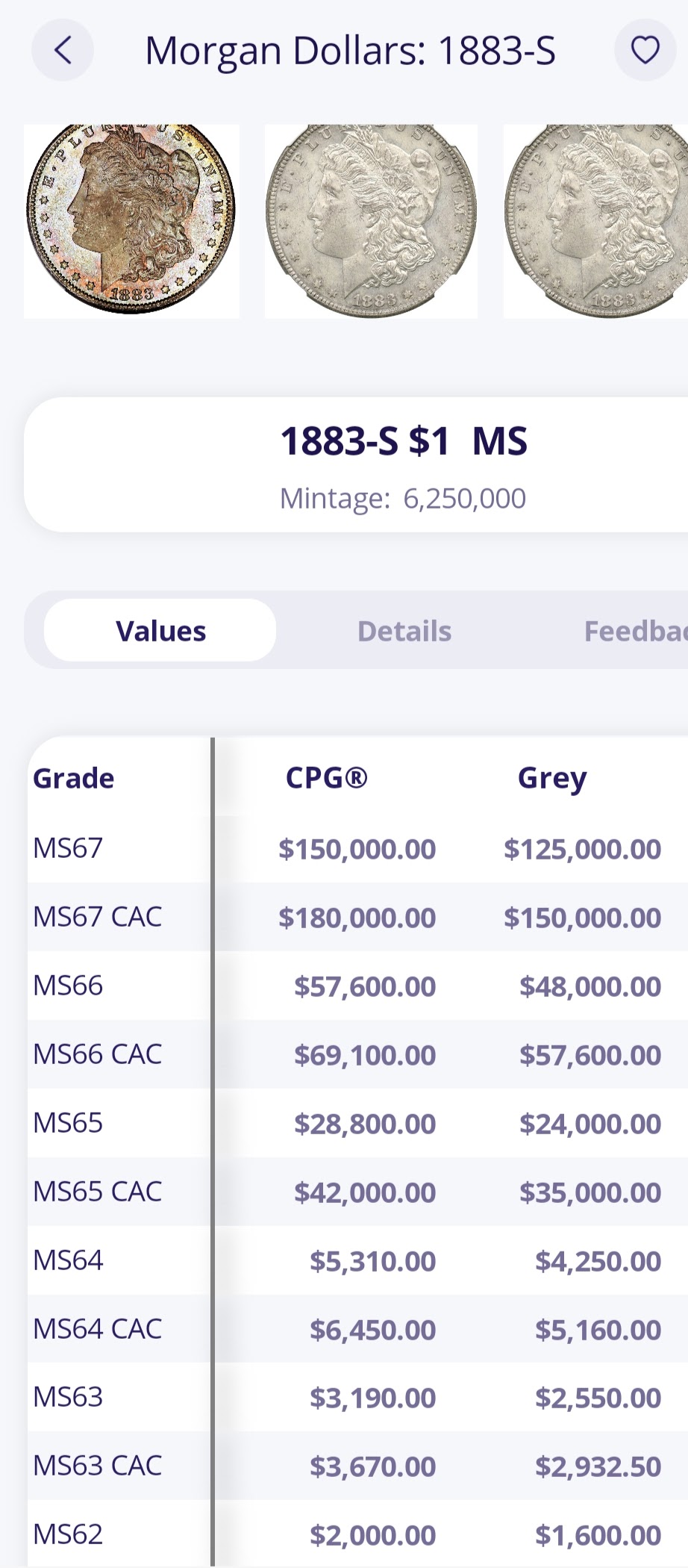Tap the MS67 CPG price $150,000.00
Viewport: 688px width, 1568px height.
357,849
